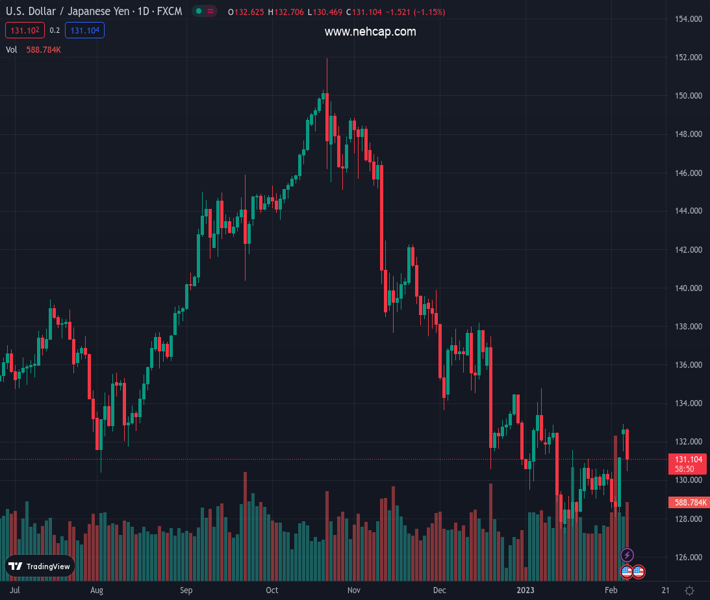Click the Oct label on time axis
The height and width of the screenshot is (600, 710).
(x=271, y=591)
